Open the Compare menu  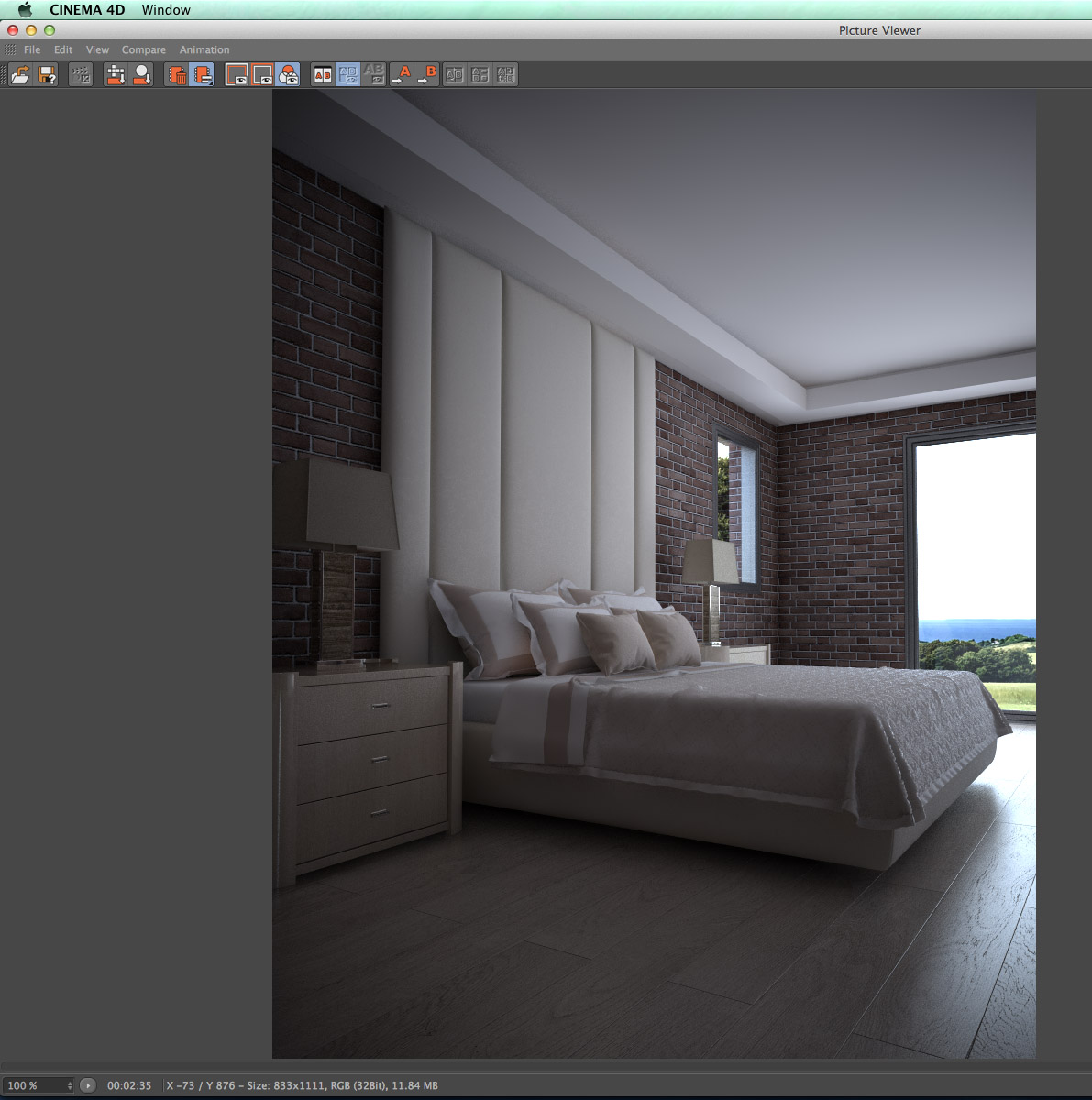144,50
